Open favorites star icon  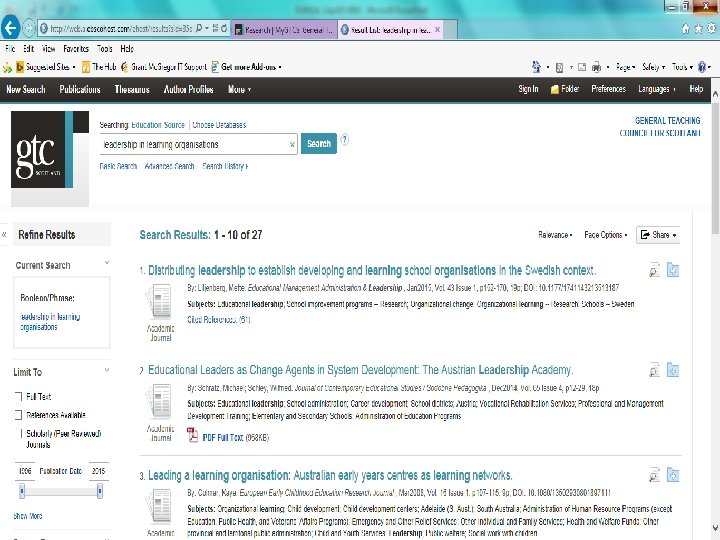[698, 28]
